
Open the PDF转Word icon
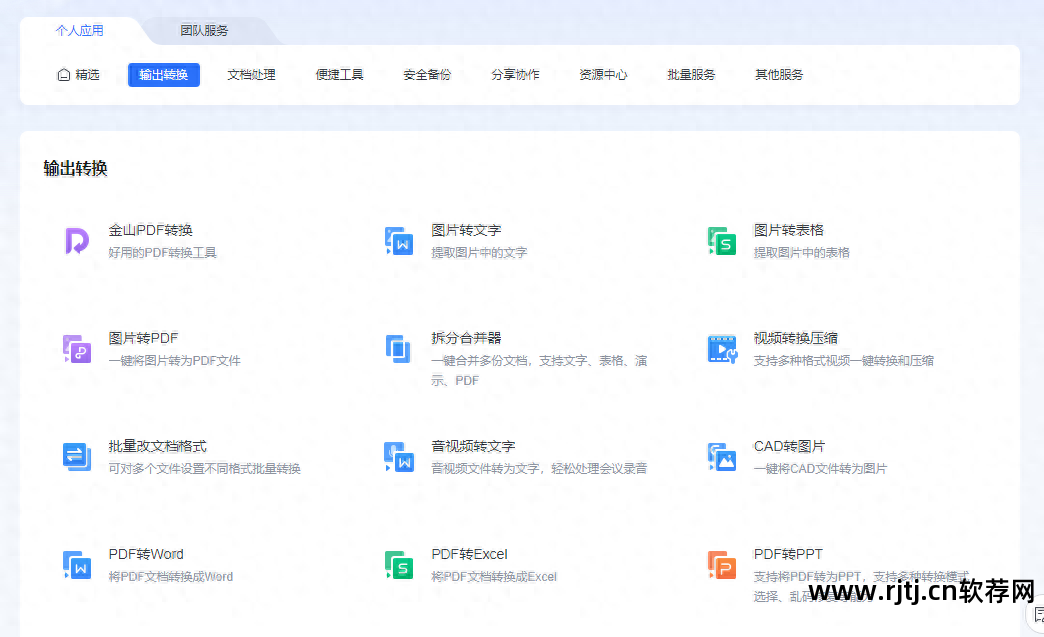tap(77, 564)
